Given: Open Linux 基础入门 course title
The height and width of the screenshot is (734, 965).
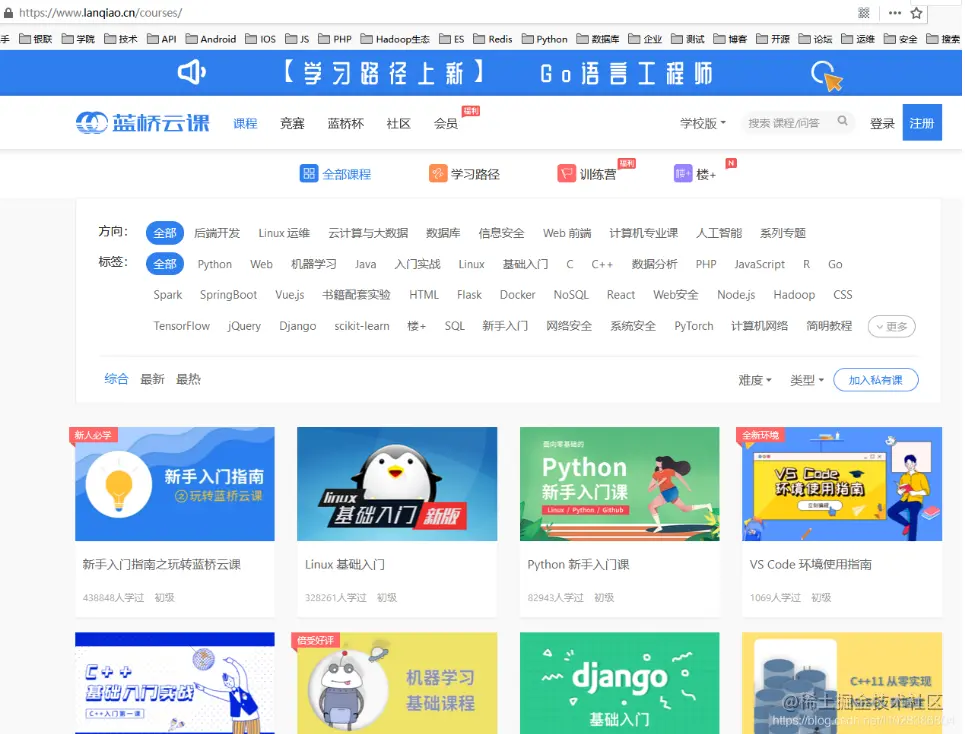Looking at the screenshot, I should (x=345, y=564).
